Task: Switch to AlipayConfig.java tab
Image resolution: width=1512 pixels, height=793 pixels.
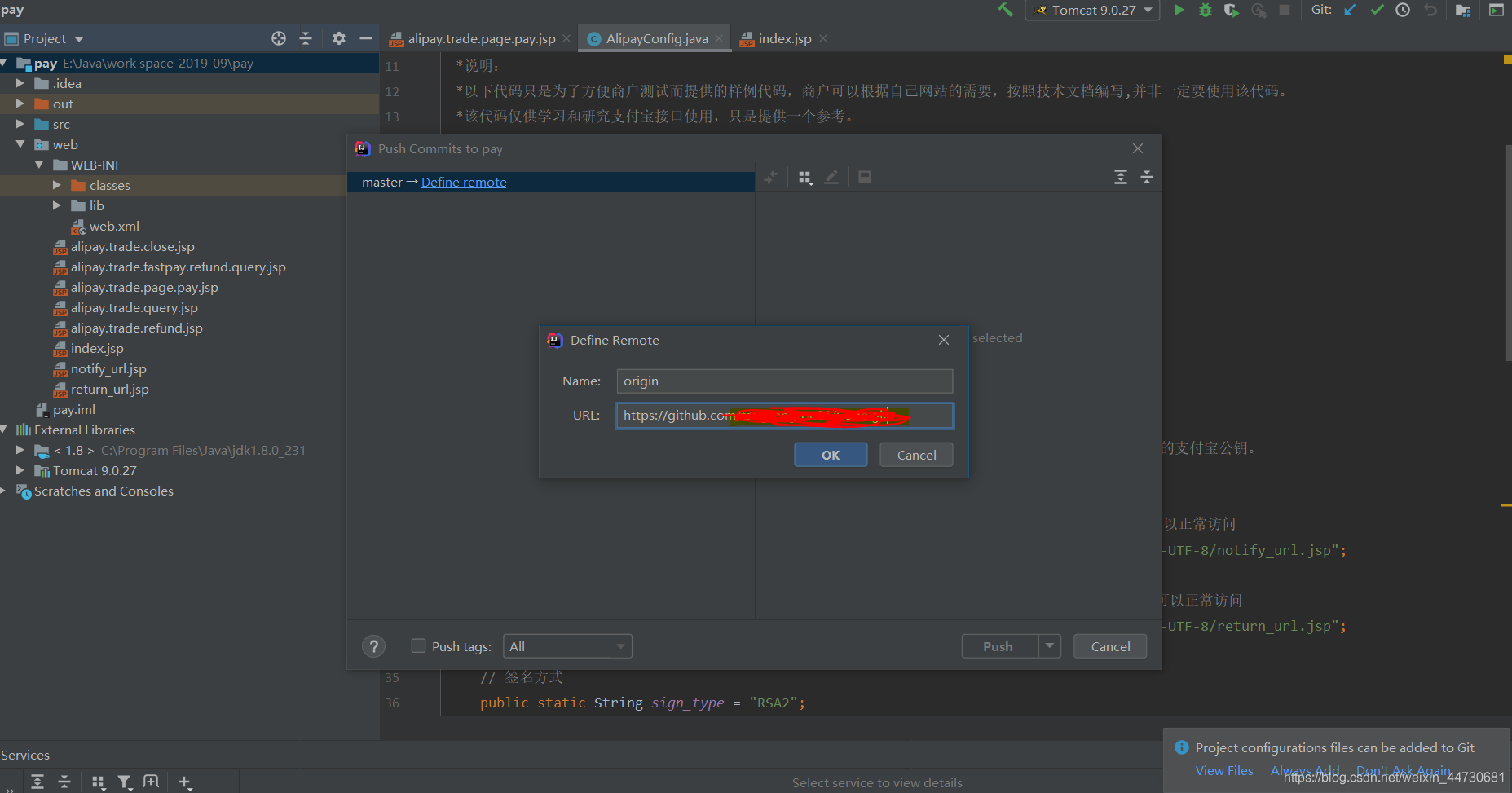Action: coord(656,38)
